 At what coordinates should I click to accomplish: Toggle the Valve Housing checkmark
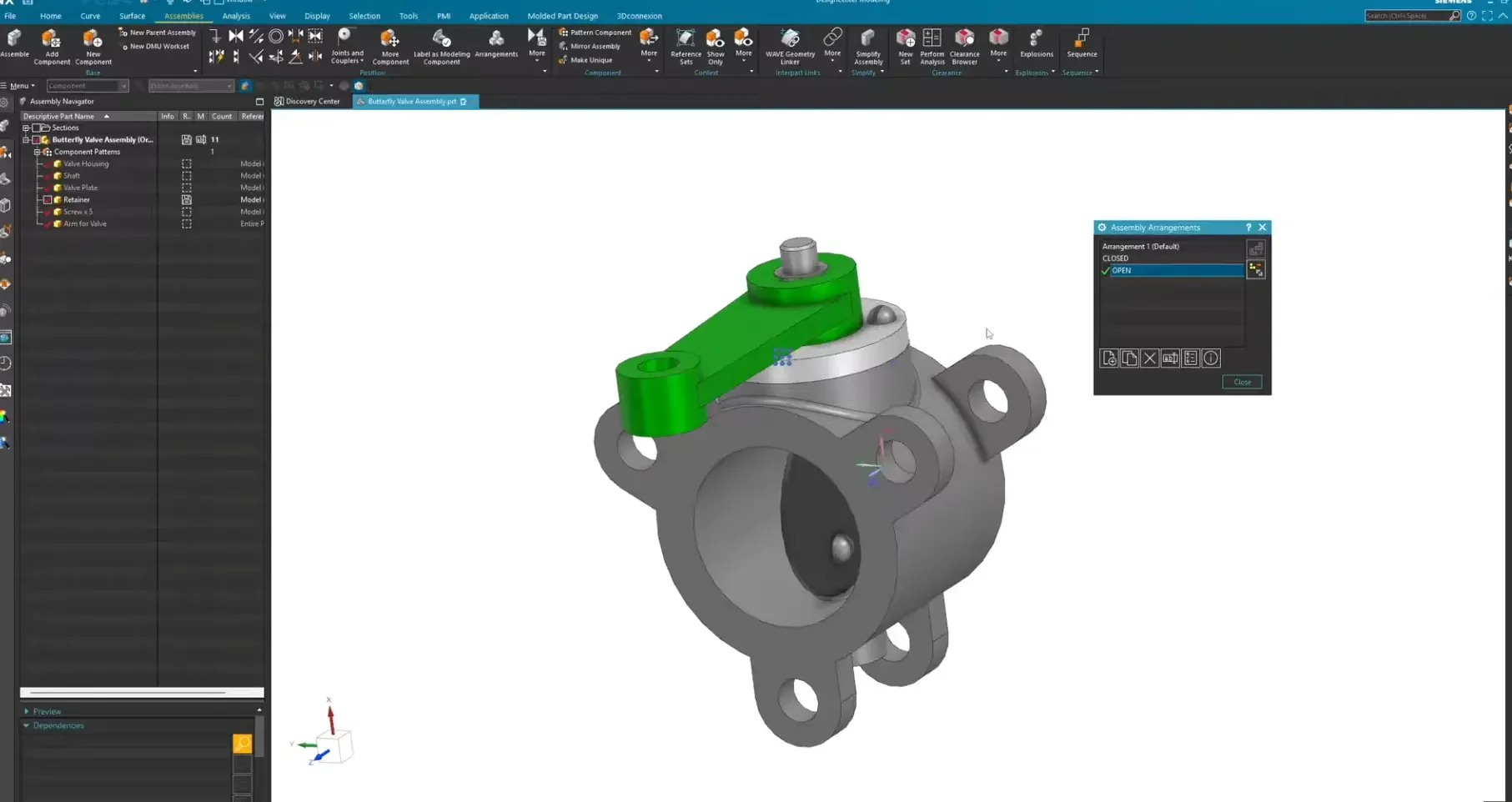(x=48, y=163)
